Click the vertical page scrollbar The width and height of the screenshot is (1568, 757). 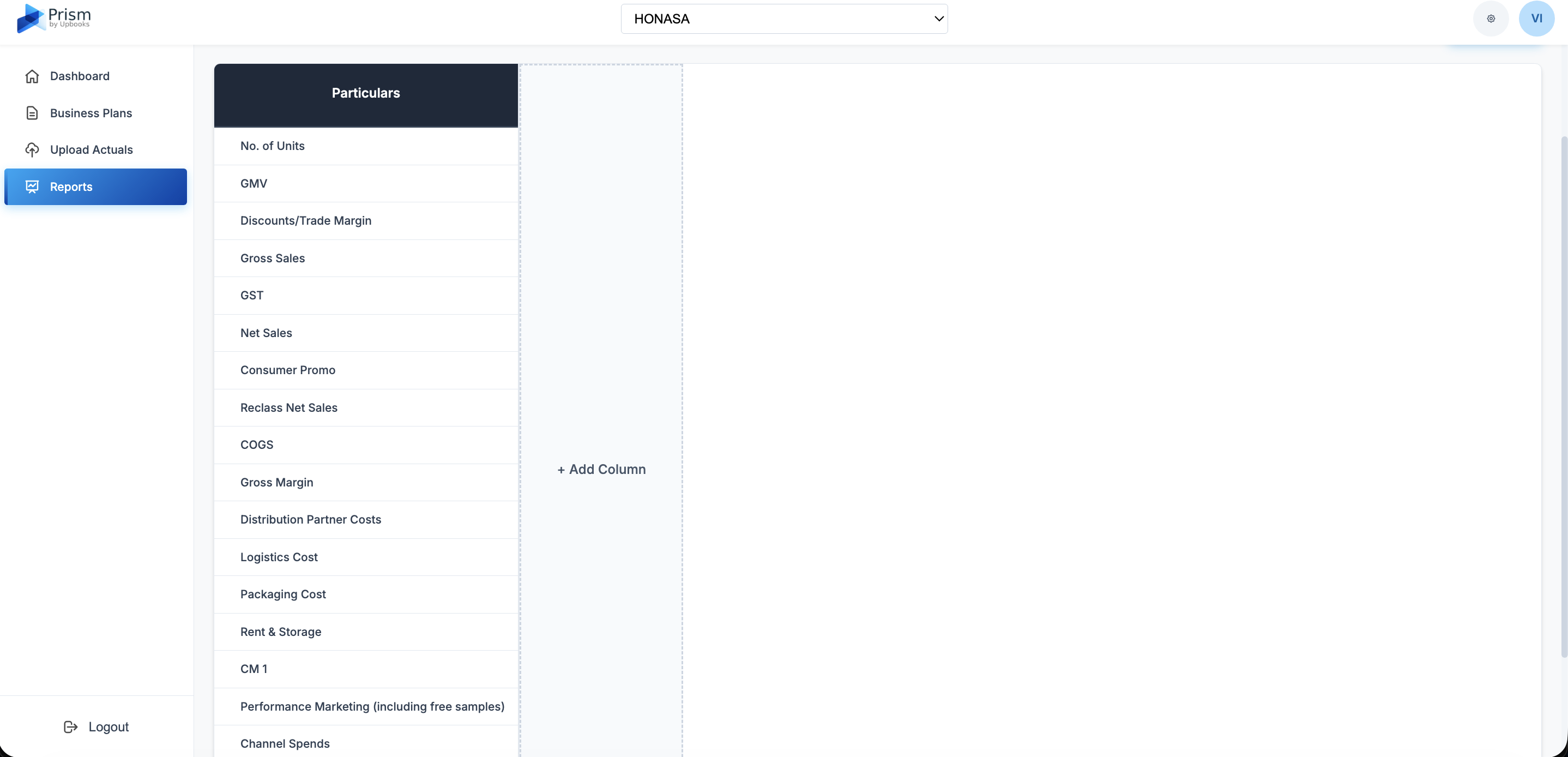tap(1563, 396)
